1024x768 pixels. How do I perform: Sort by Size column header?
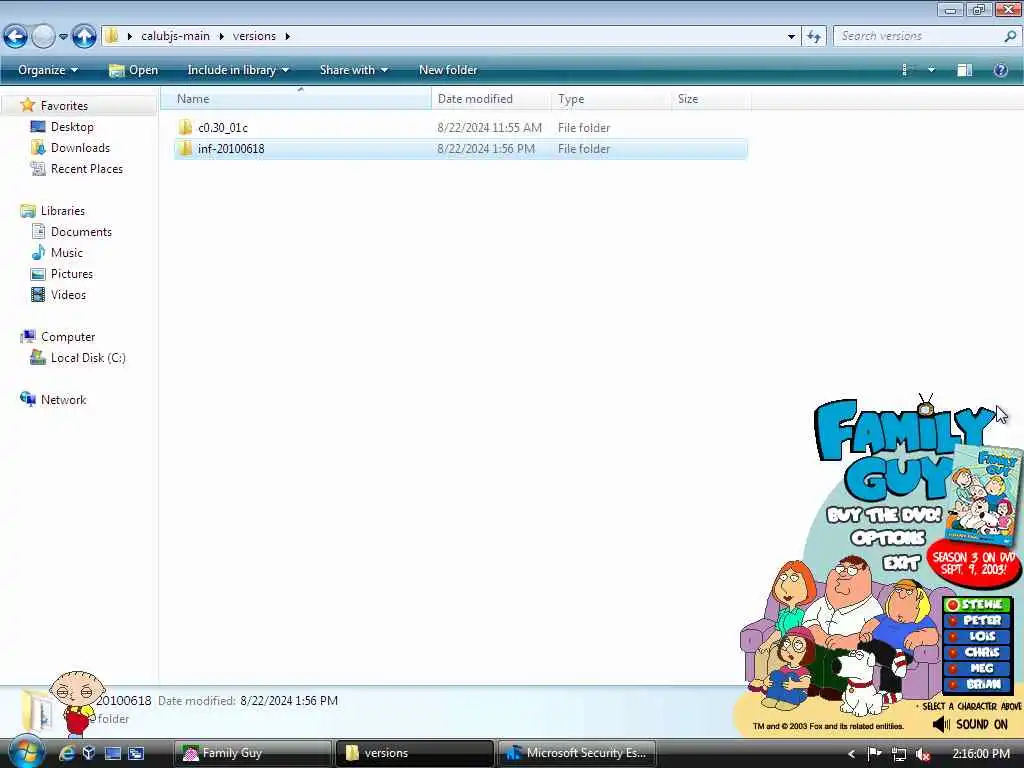(711, 99)
